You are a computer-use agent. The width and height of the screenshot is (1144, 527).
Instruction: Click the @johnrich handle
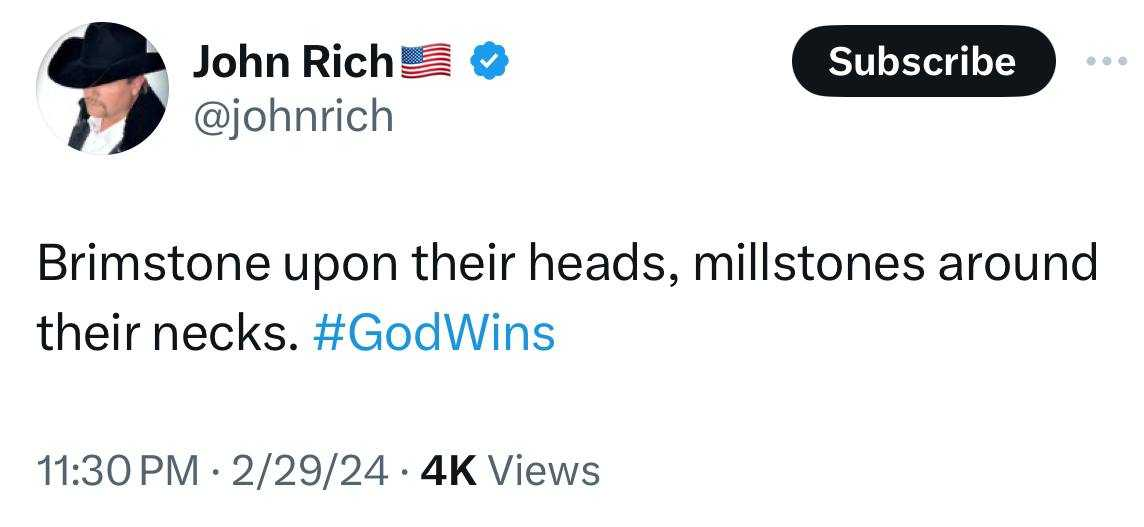(293, 117)
